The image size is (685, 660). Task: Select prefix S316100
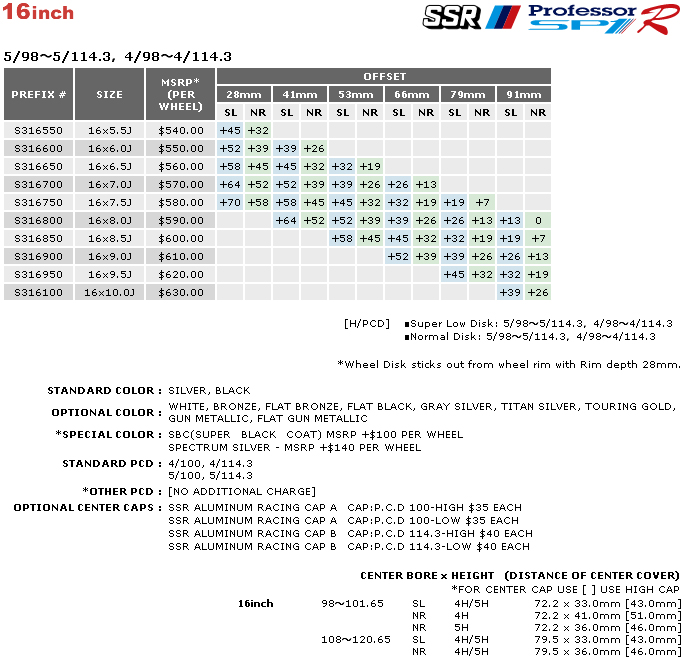click(38, 292)
